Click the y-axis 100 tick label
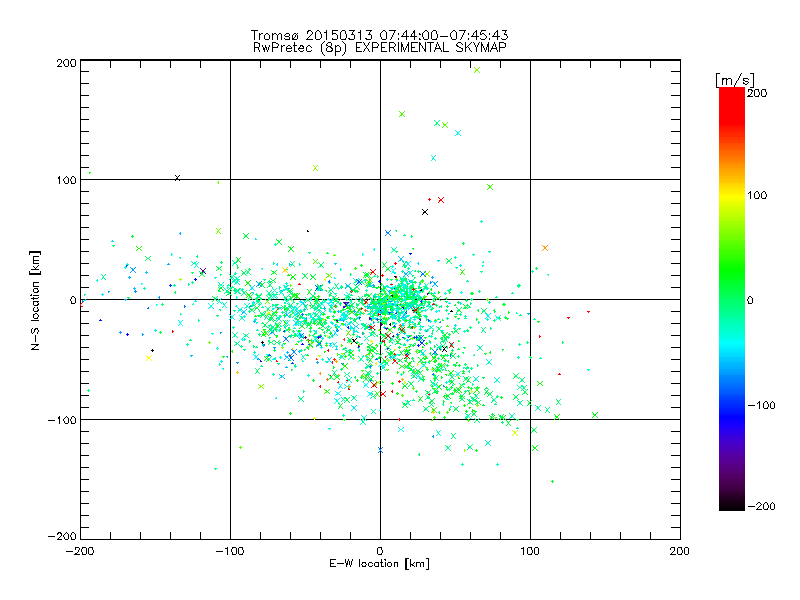 [x=66, y=181]
